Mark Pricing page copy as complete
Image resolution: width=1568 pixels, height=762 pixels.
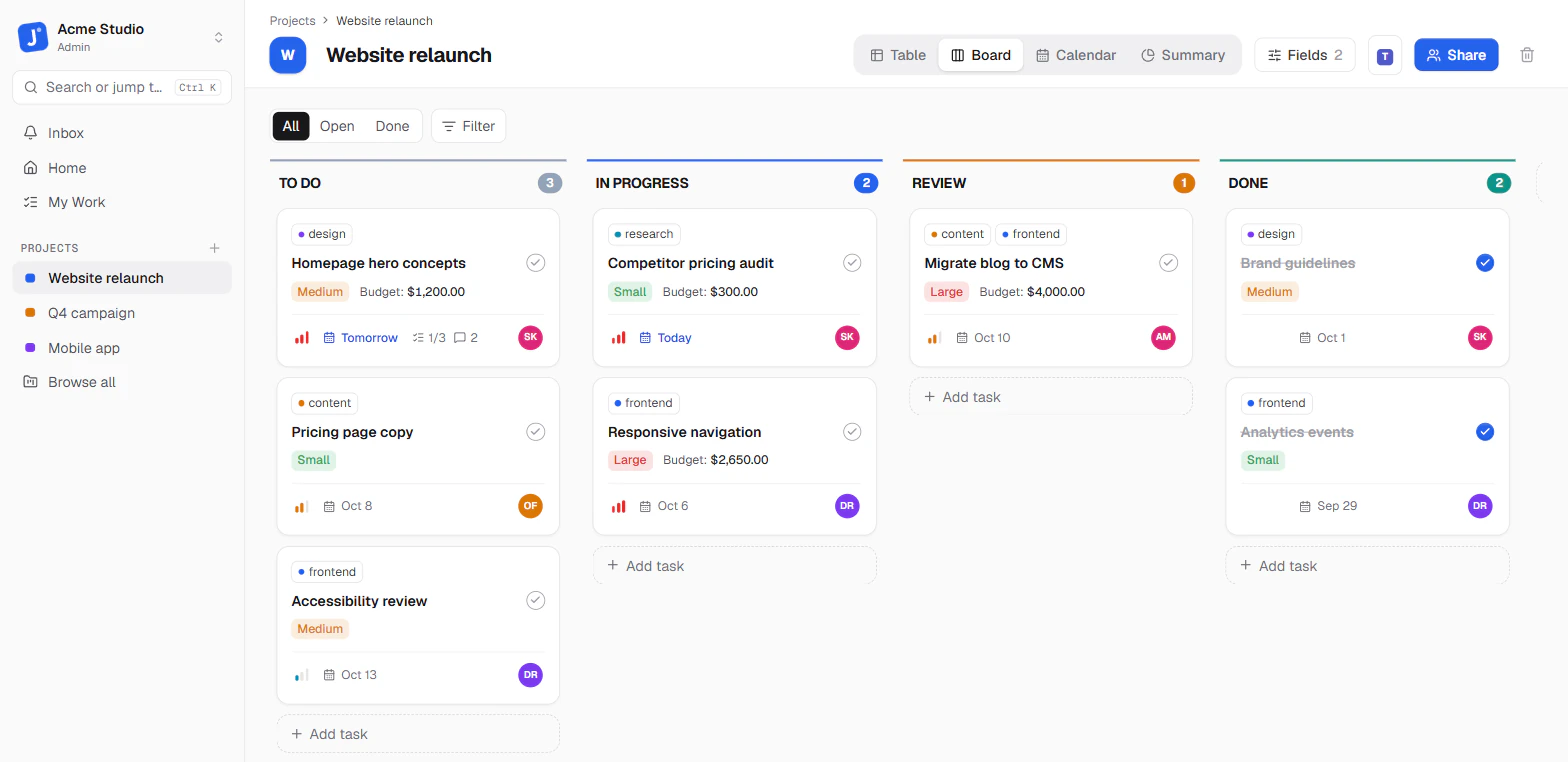tap(536, 432)
